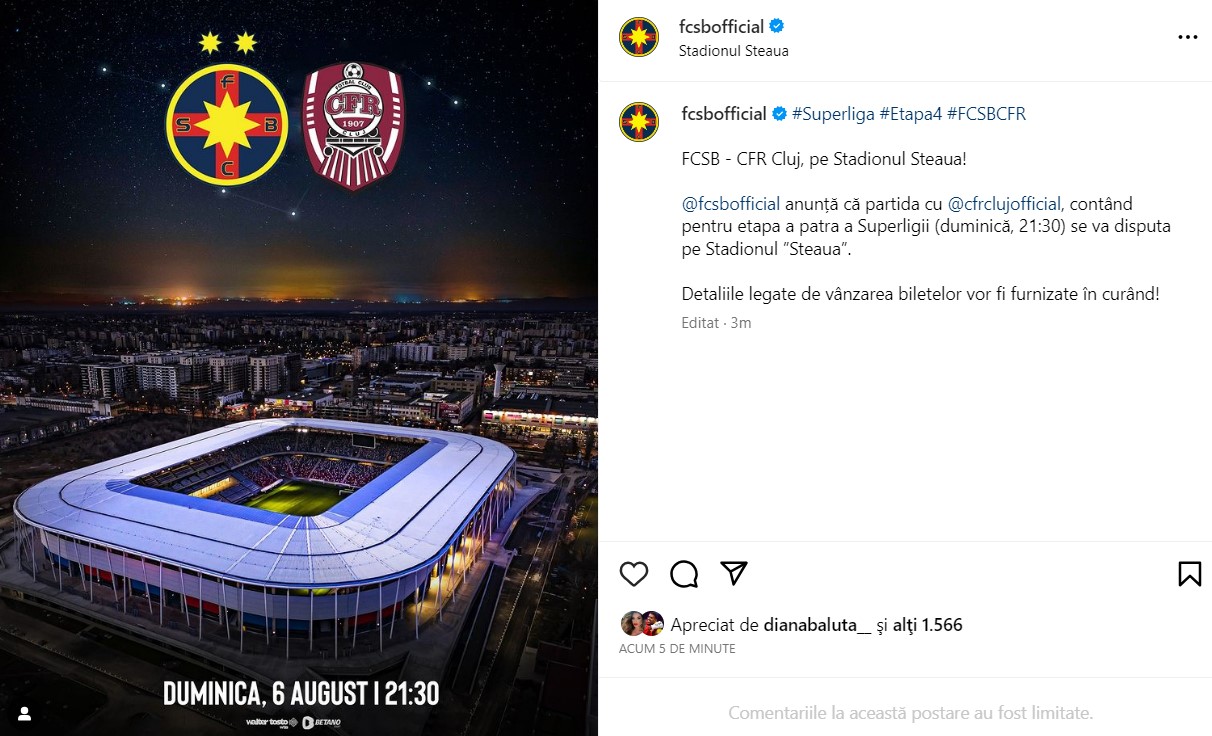Click the fcsbofficial avatar beside the caption
The width and height of the screenshot is (1212, 736).
639,122
